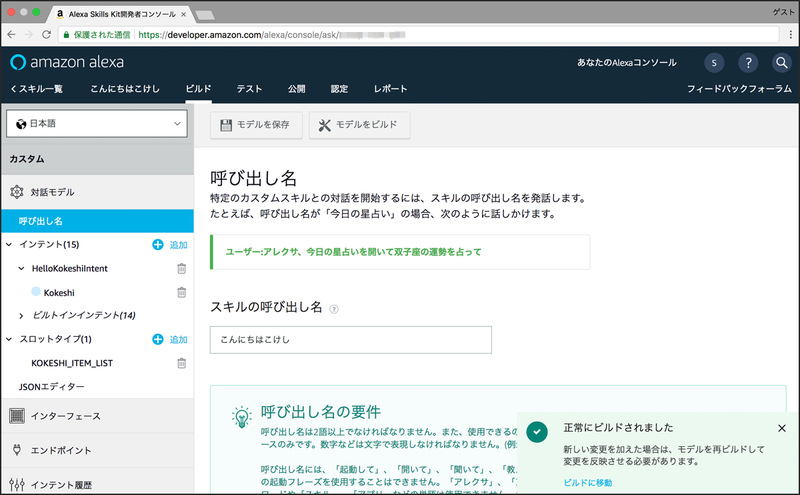Open the help question mark icon
Screen dimensions: 800x495
point(748,63)
